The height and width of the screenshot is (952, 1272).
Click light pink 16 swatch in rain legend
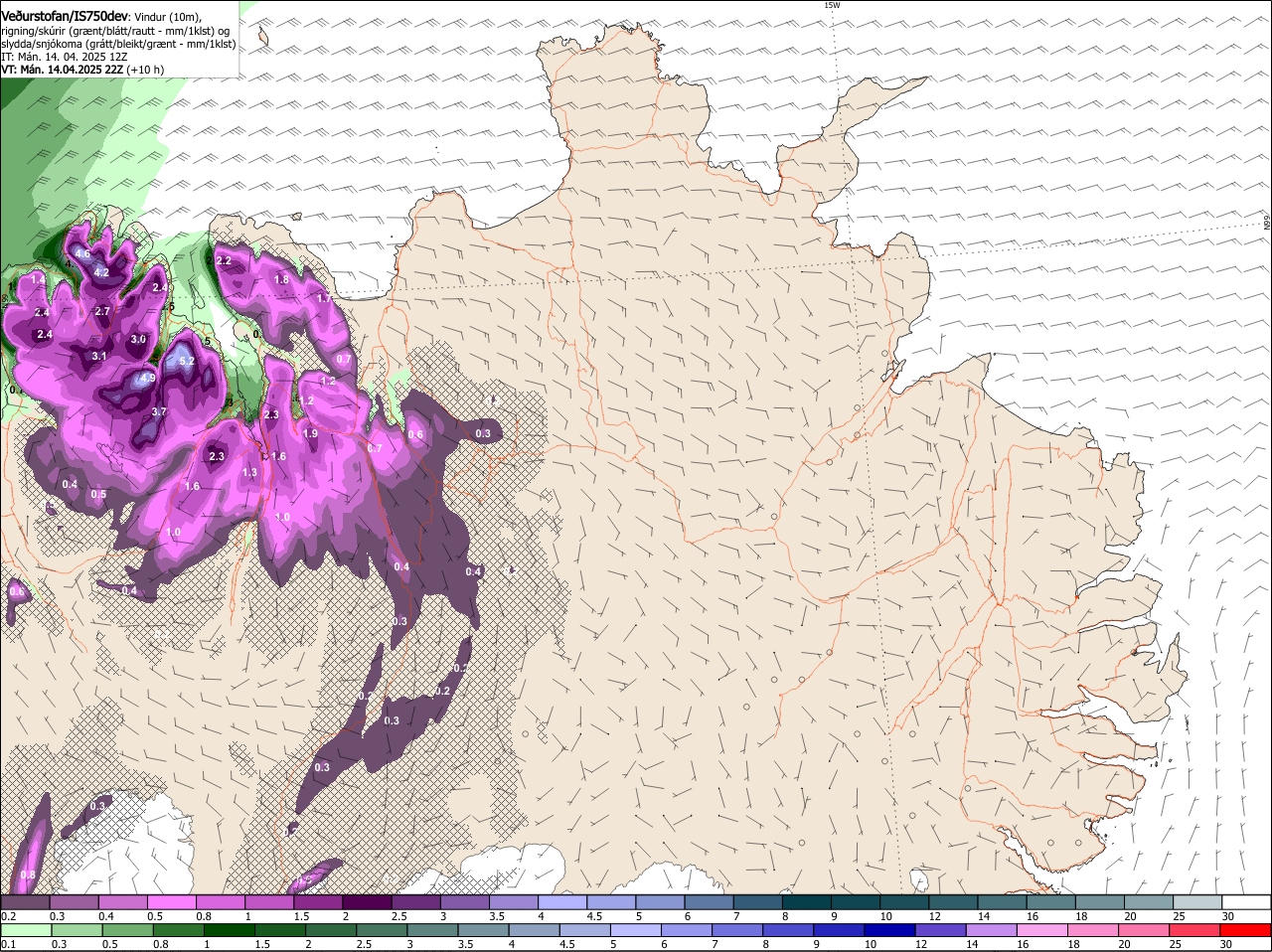(1040, 930)
